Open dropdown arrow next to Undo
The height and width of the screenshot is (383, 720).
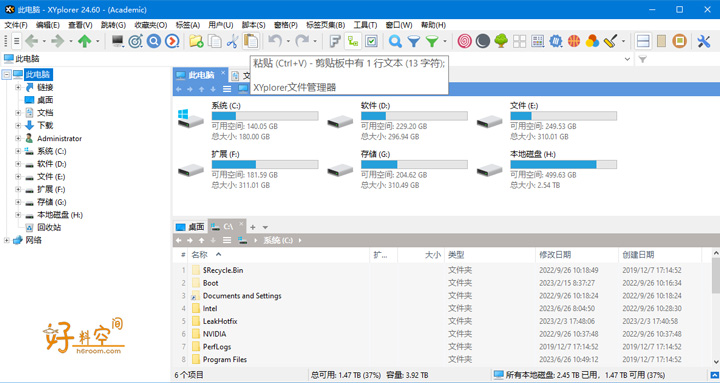pos(288,41)
